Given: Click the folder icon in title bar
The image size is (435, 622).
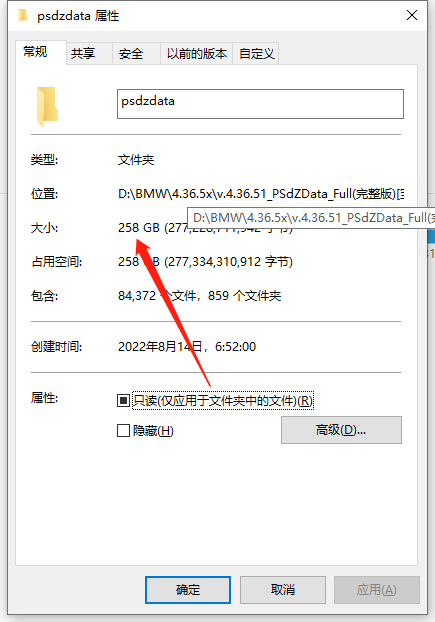Looking at the screenshot, I should [23, 15].
